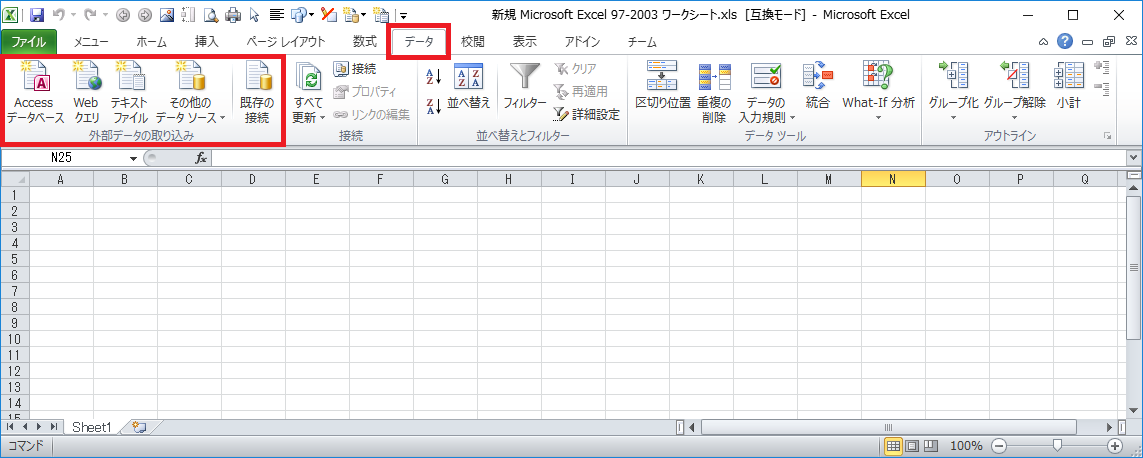1143x458 pixels.
Task: Select the Sheet1 tab
Action: pos(91,427)
